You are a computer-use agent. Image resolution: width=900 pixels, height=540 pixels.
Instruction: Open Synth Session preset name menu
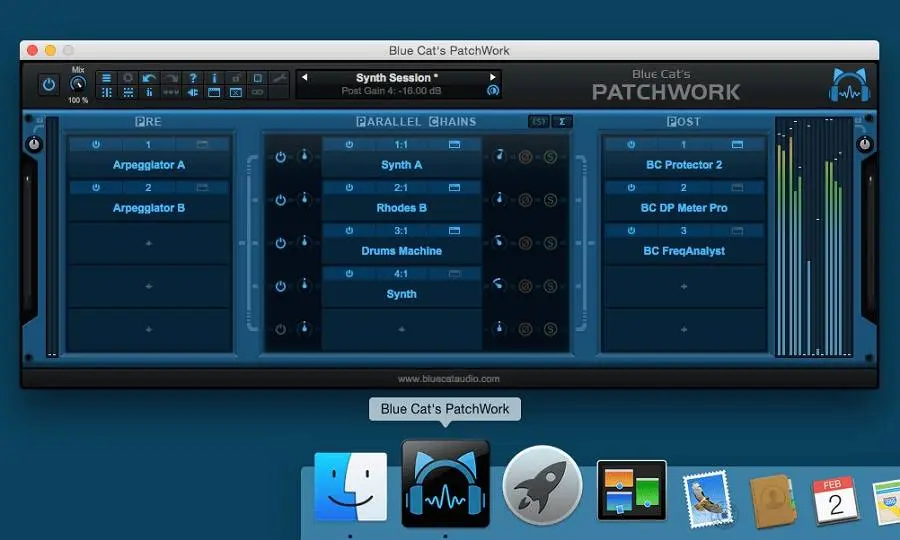pyautogui.click(x=397, y=77)
